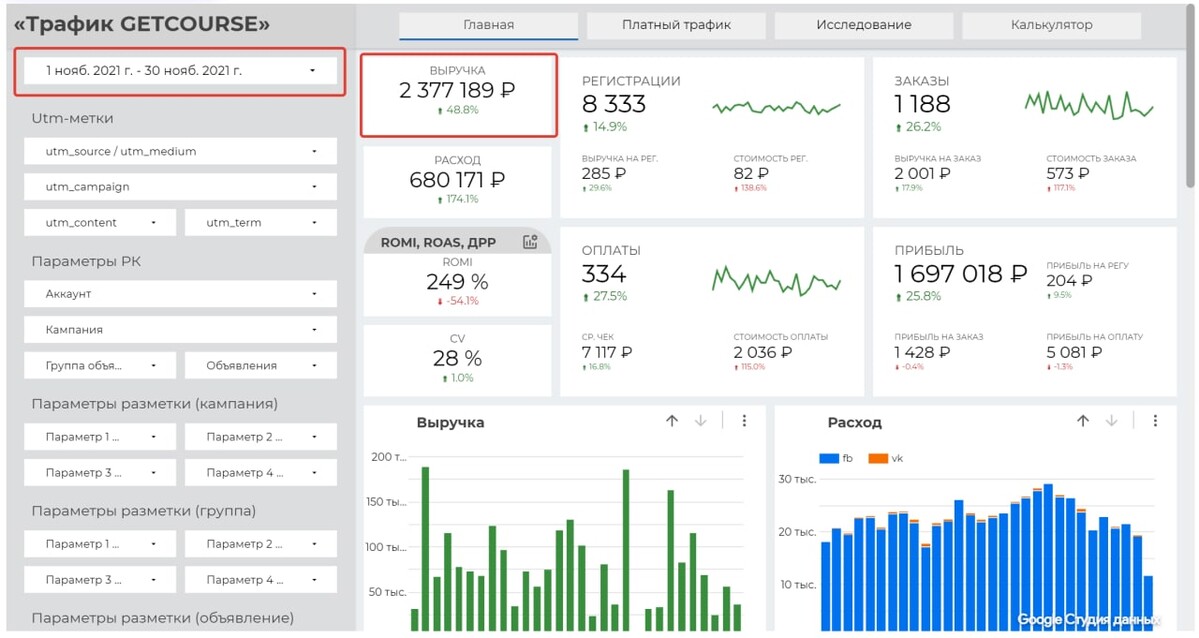
Task: Click the Заказы count 1 188
Action: [922, 104]
